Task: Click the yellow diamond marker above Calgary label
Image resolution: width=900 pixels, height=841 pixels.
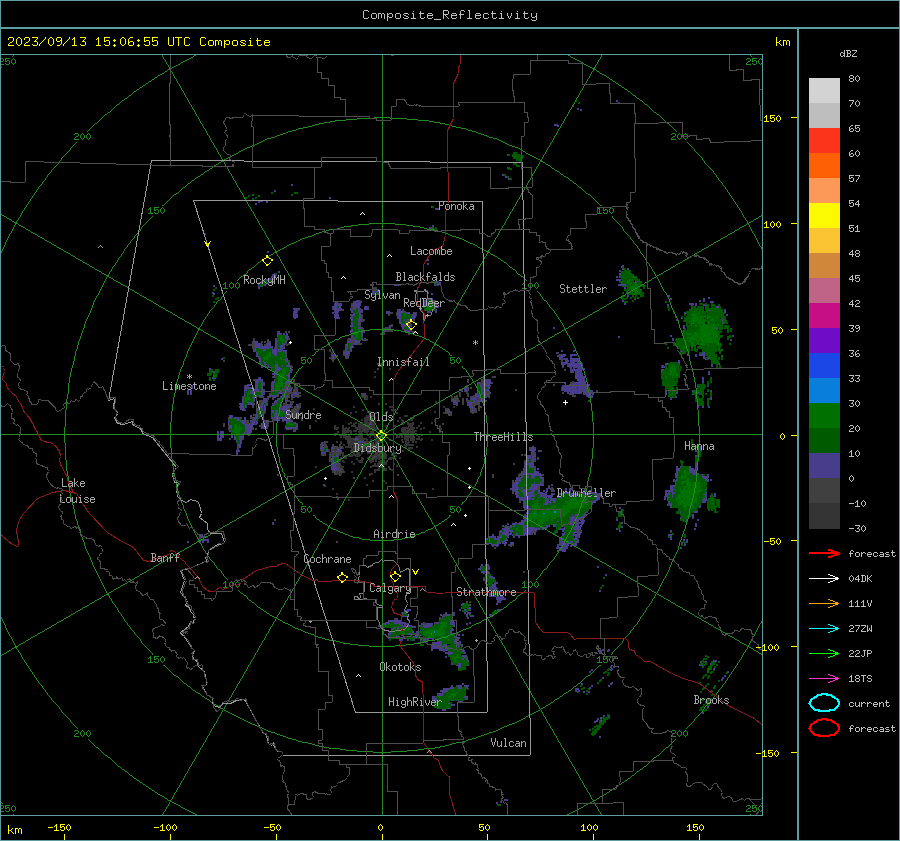Action: click(395, 576)
